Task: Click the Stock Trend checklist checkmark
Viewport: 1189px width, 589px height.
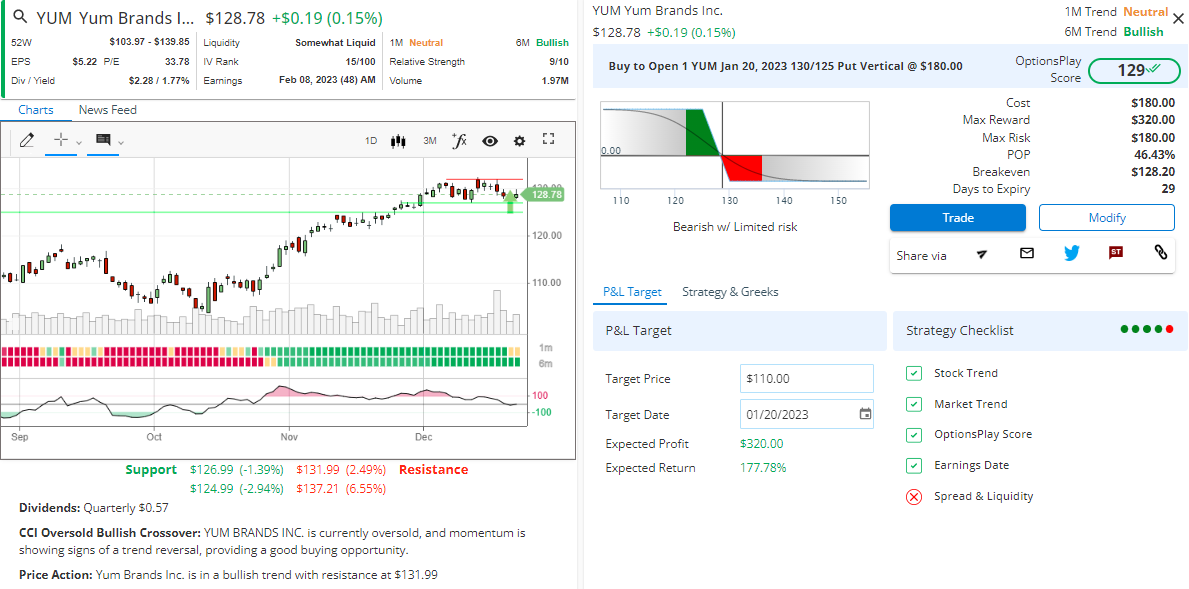Action: point(914,373)
